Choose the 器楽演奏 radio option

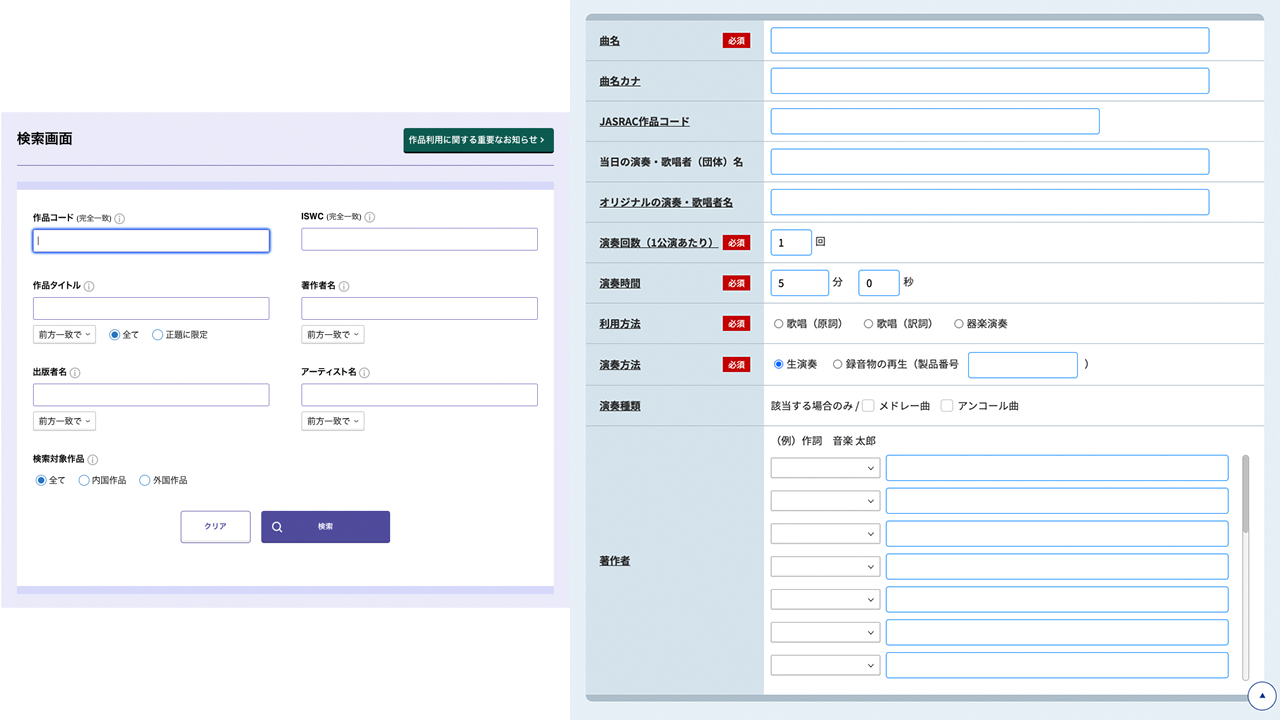click(959, 324)
